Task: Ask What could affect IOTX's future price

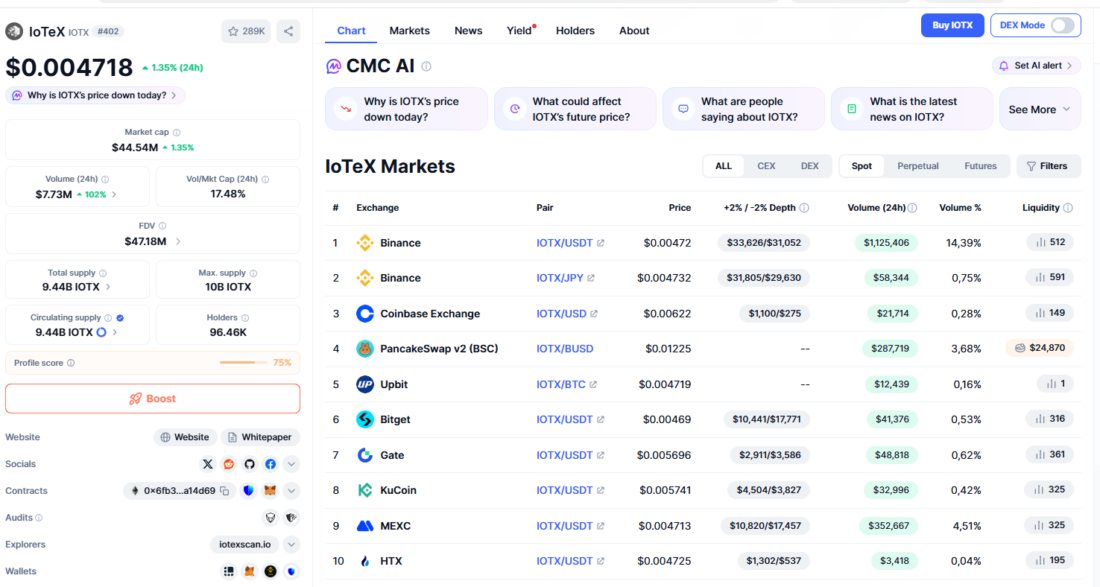Action: [x=575, y=109]
